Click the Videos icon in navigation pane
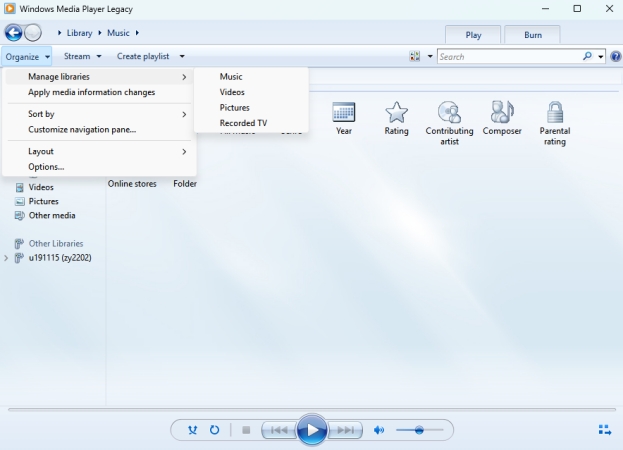Screen dimensions: 623x450 coord(19,187)
